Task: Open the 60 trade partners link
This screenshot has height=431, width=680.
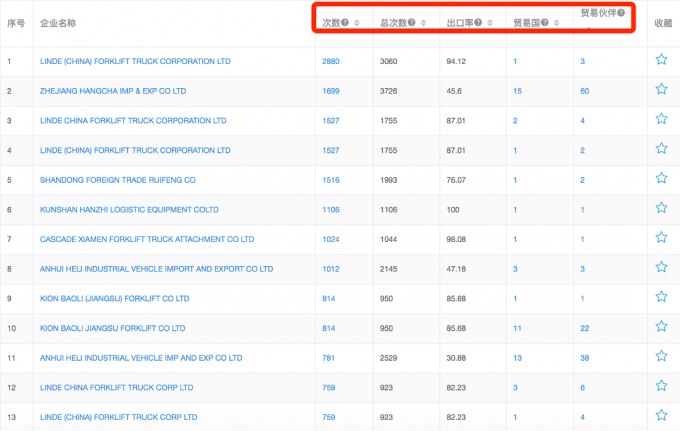Action: point(585,91)
